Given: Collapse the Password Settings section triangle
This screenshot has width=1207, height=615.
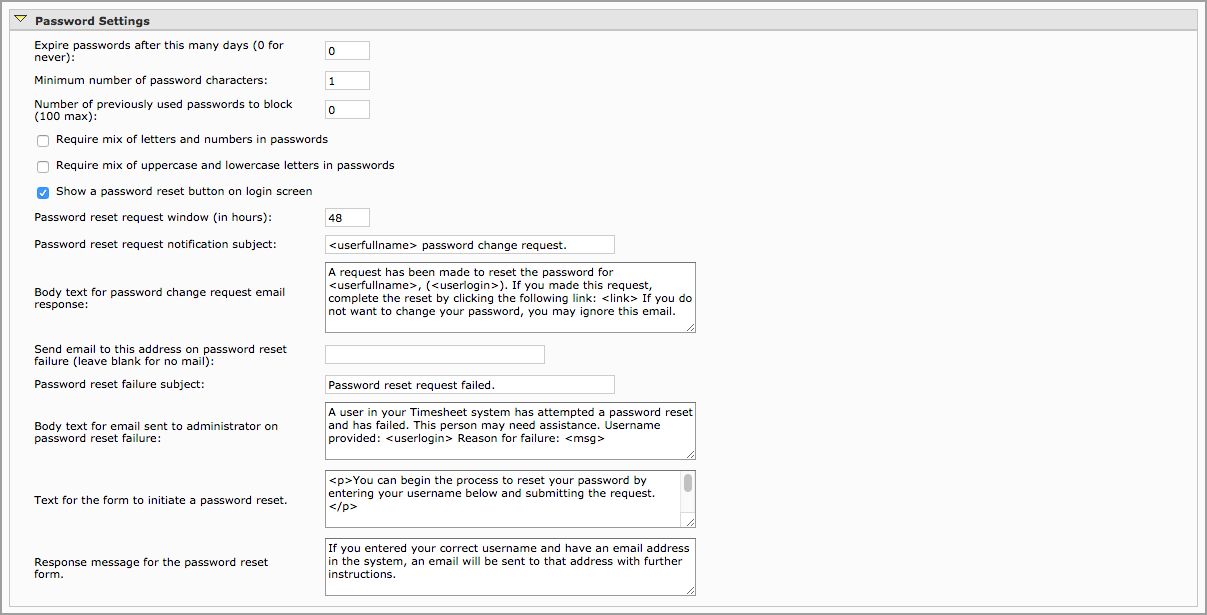Looking at the screenshot, I should (21, 19).
